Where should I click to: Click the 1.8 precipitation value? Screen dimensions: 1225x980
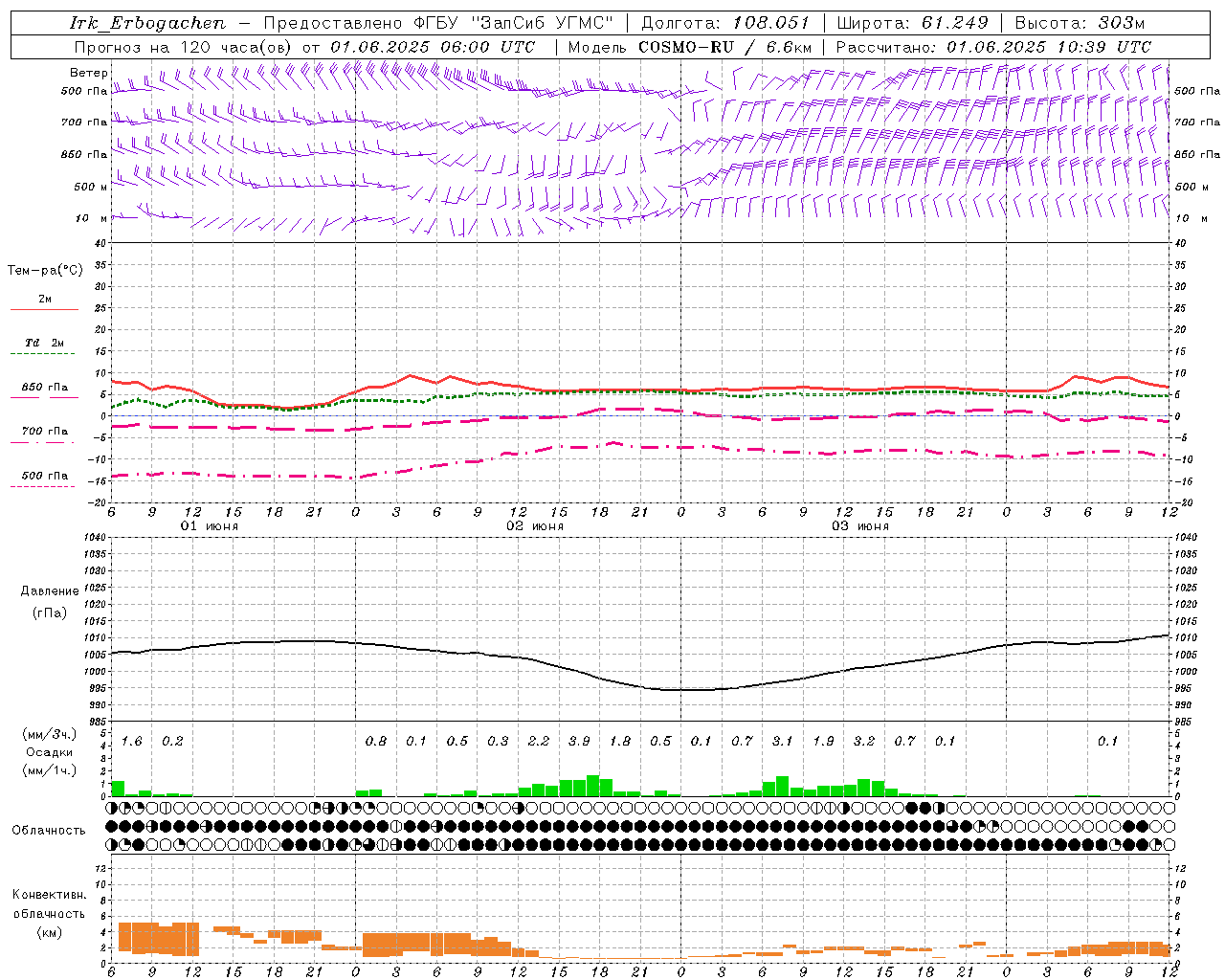[620, 742]
